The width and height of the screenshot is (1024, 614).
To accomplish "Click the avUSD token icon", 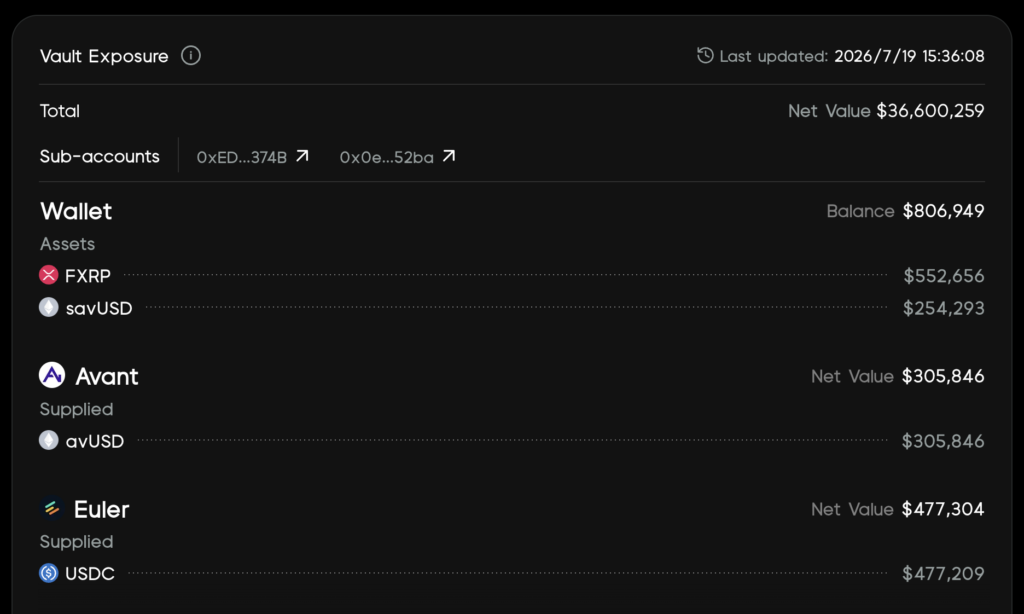I will (48, 440).
